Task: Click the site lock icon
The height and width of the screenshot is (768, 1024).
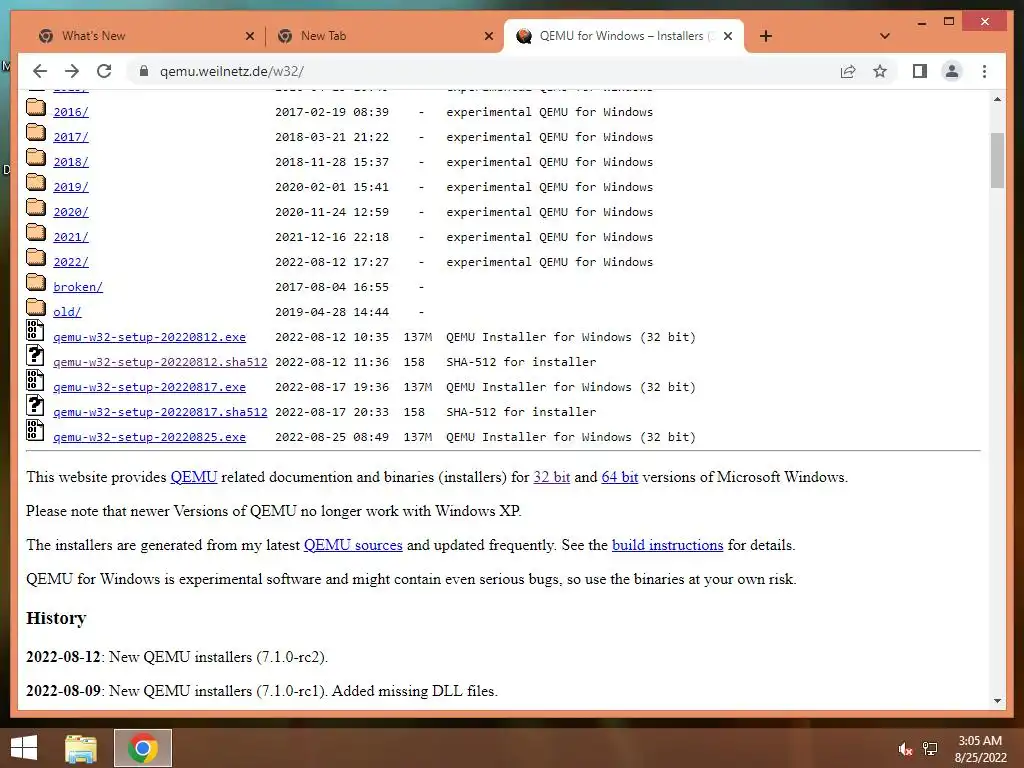Action: click(144, 71)
